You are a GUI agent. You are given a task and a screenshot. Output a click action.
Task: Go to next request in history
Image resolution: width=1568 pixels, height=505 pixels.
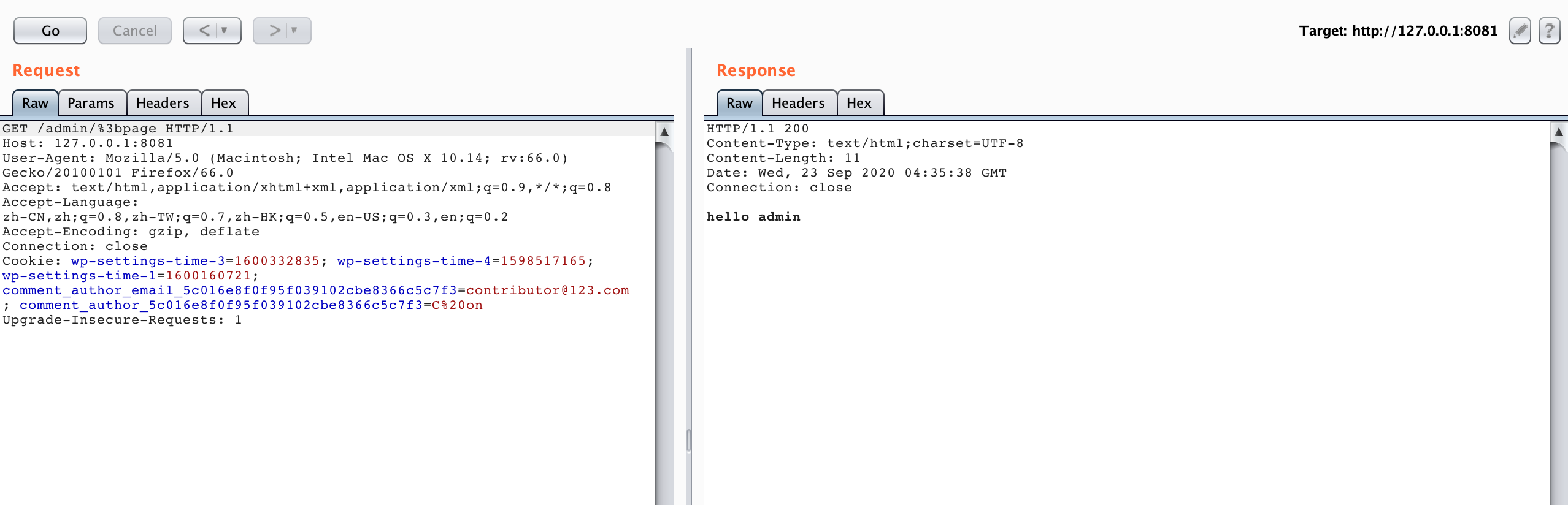coord(274,31)
